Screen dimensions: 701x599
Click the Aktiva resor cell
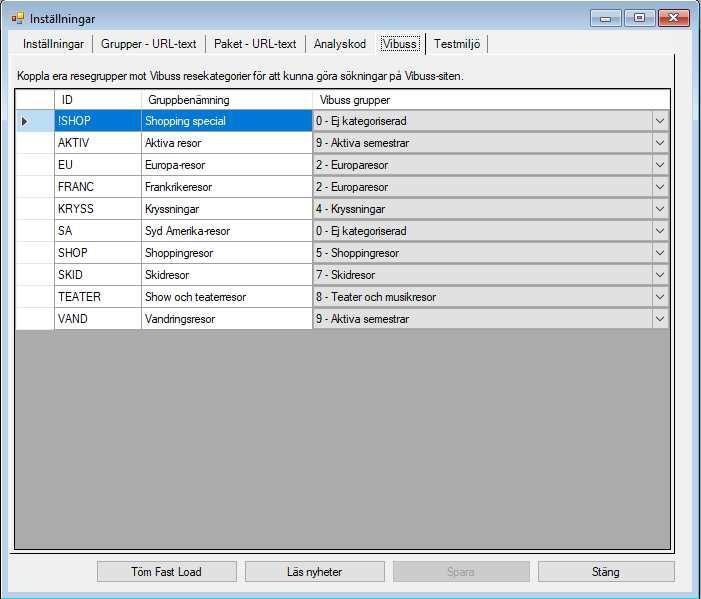(227, 143)
